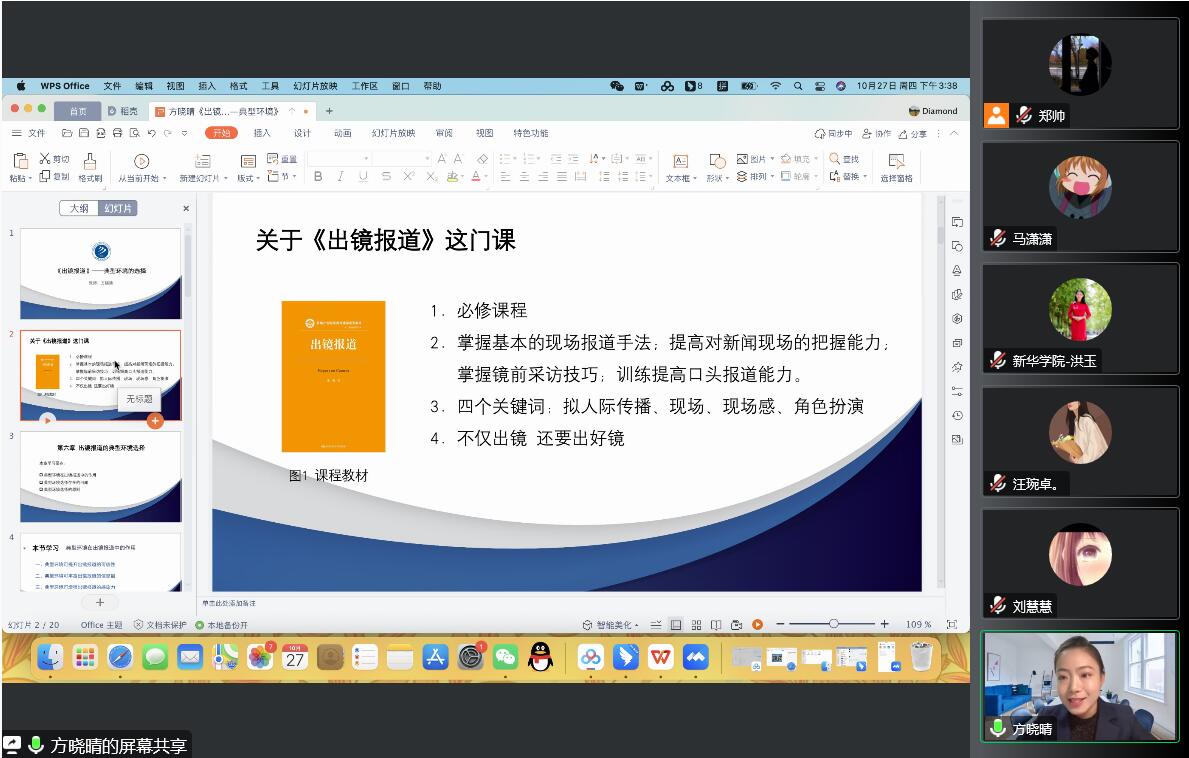Click the orange slideshow play button in status bar
This screenshot has height=758, width=1189.
[757, 625]
